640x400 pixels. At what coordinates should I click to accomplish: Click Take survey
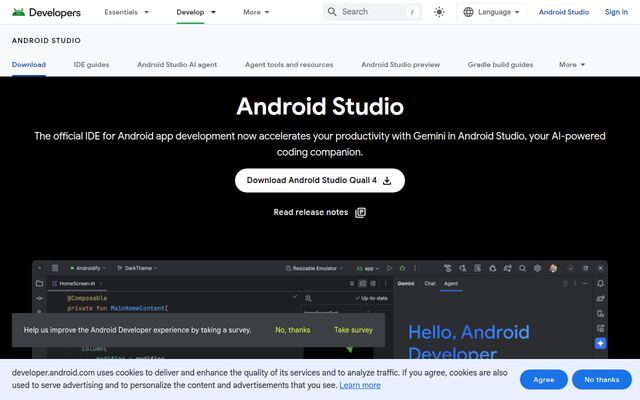pyautogui.click(x=353, y=330)
